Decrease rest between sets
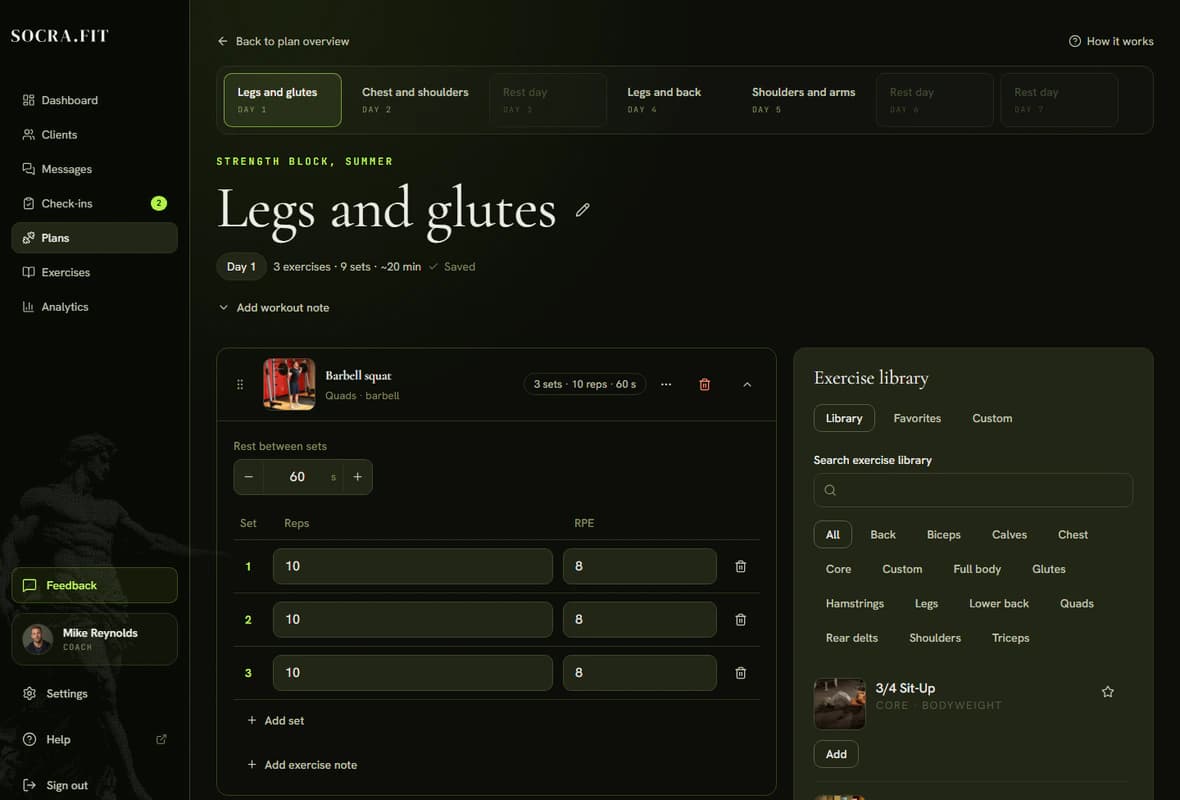Image resolution: width=1180 pixels, height=800 pixels. (248, 477)
